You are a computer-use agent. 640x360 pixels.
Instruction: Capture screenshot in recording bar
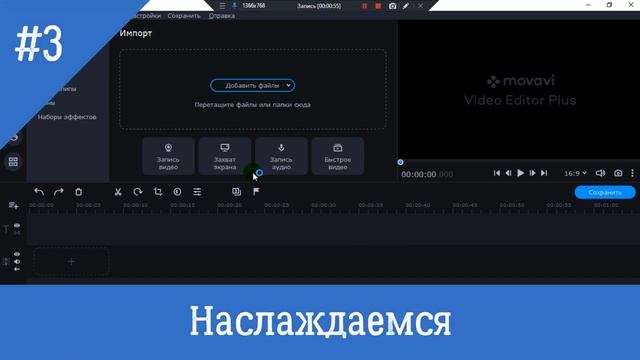pyautogui.click(x=392, y=6)
